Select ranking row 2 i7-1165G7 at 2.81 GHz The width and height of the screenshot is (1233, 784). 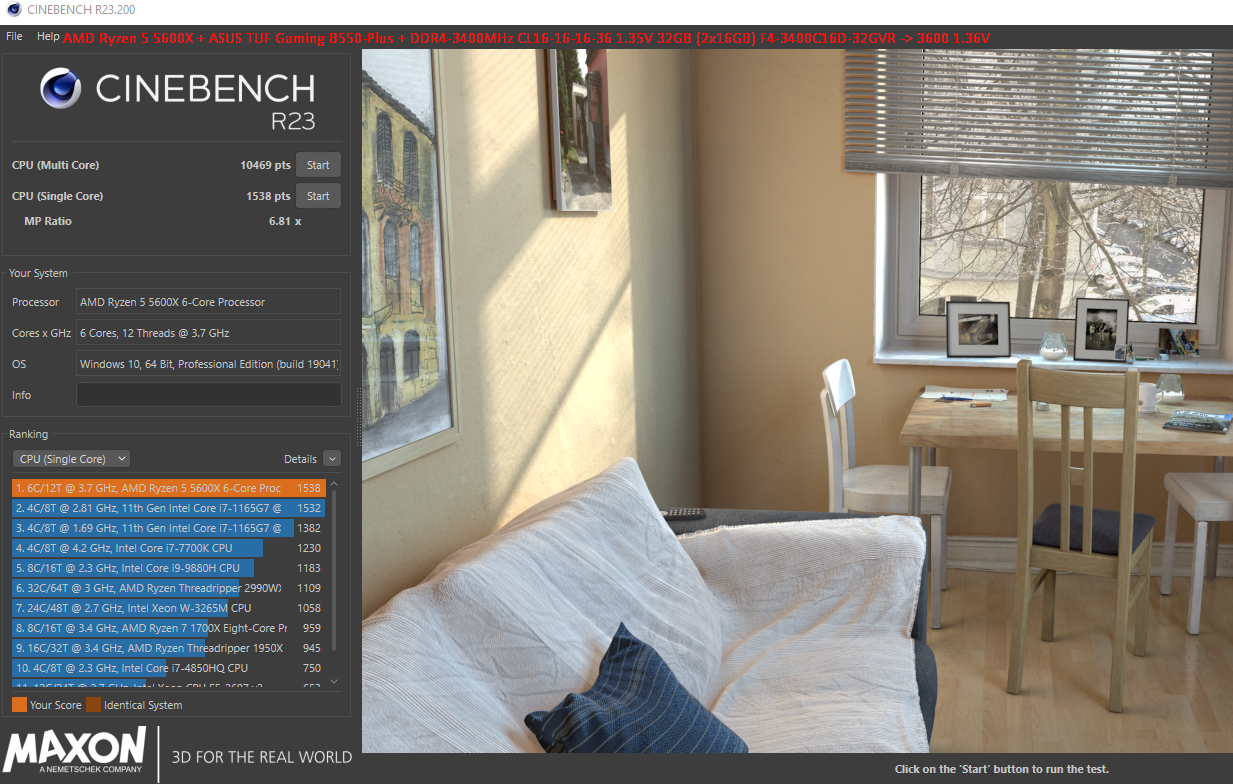[168, 508]
